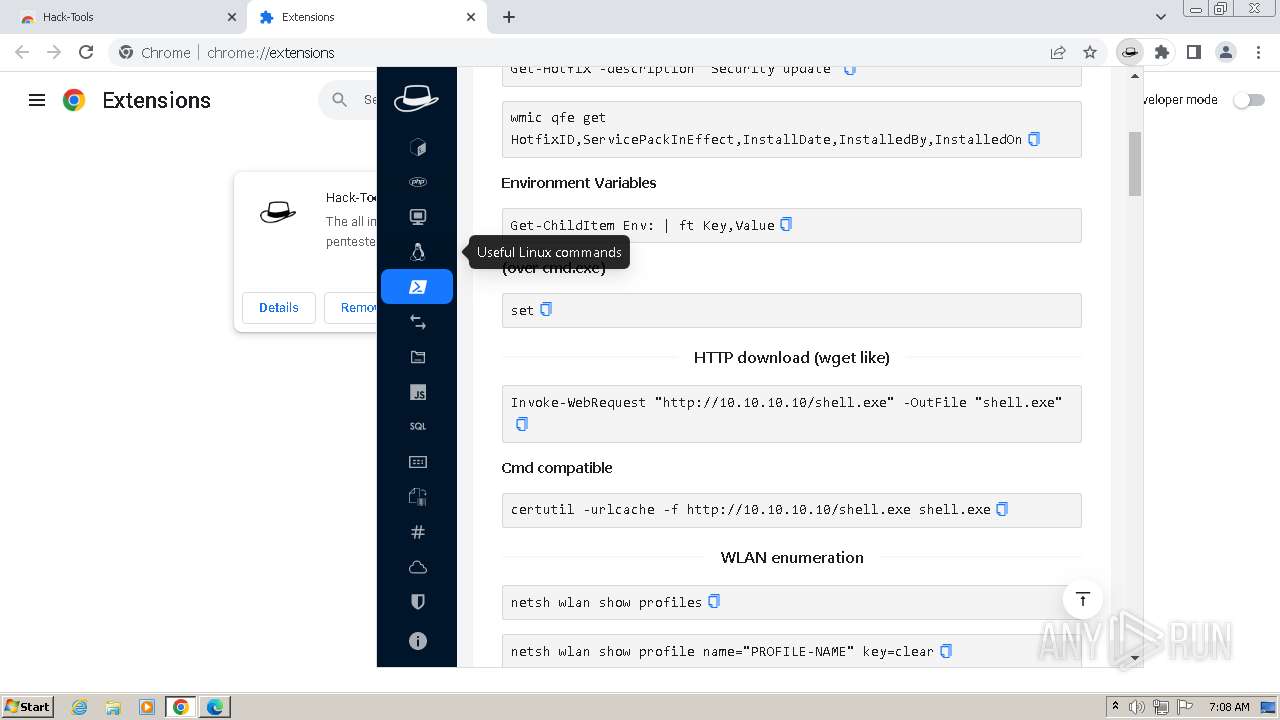Close the Hack-Tools browser tab
1280x720 pixels.
pyautogui.click(x=232, y=17)
